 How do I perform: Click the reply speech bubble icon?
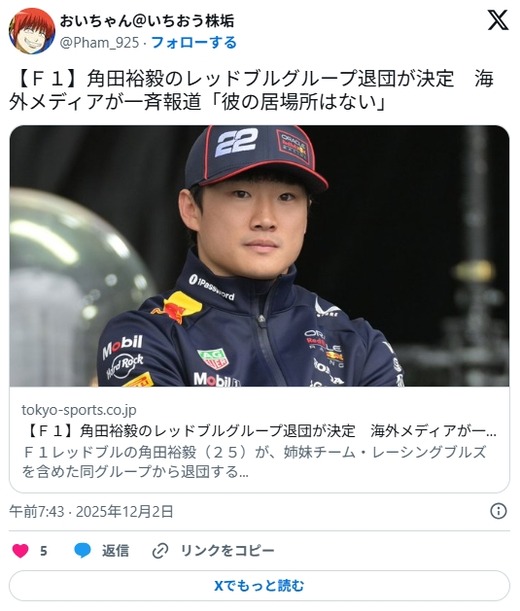pyautogui.click(x=83, y=551)
